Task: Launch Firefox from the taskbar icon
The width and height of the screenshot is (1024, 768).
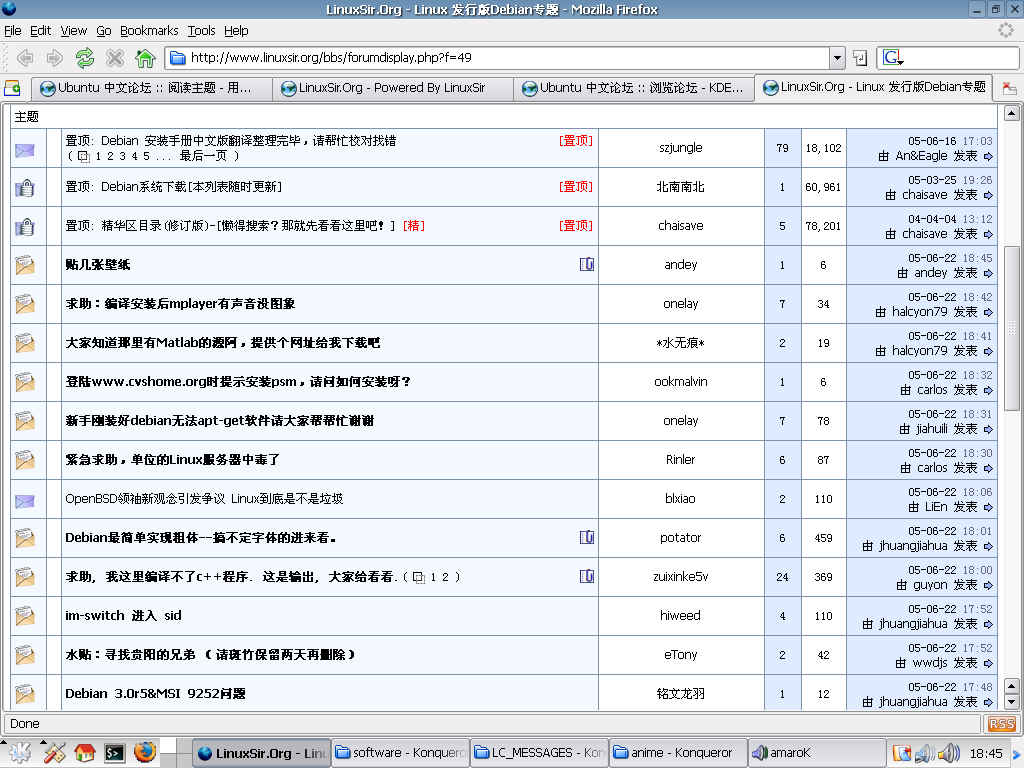Action: click(x=145, y=752)
